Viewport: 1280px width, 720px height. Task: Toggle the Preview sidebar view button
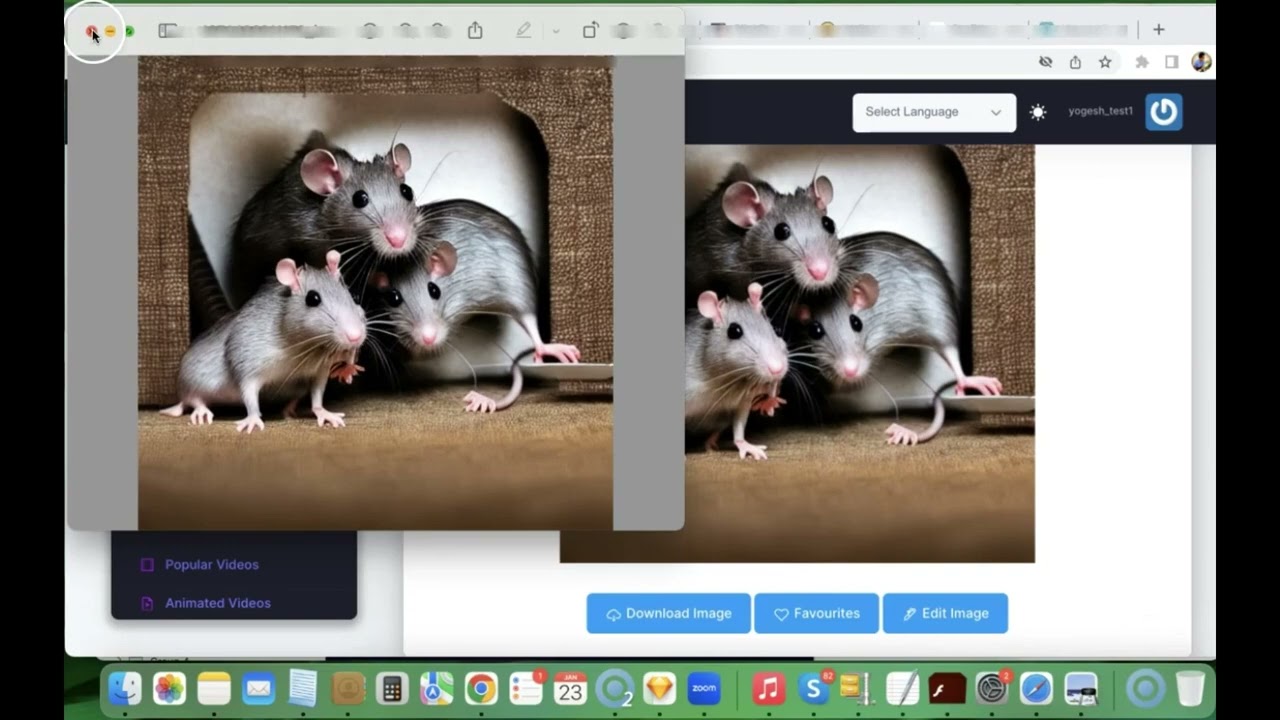point(168,31)
